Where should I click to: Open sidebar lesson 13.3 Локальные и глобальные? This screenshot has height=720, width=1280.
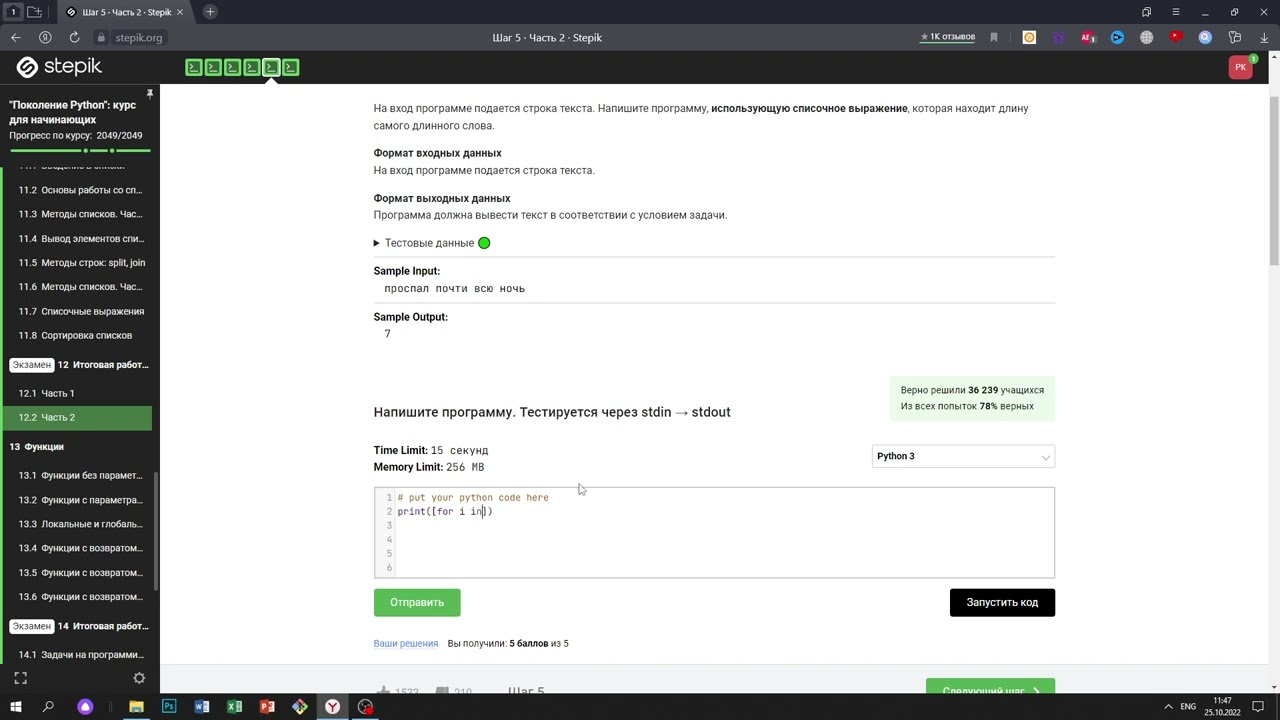click(x=80, y=524)
